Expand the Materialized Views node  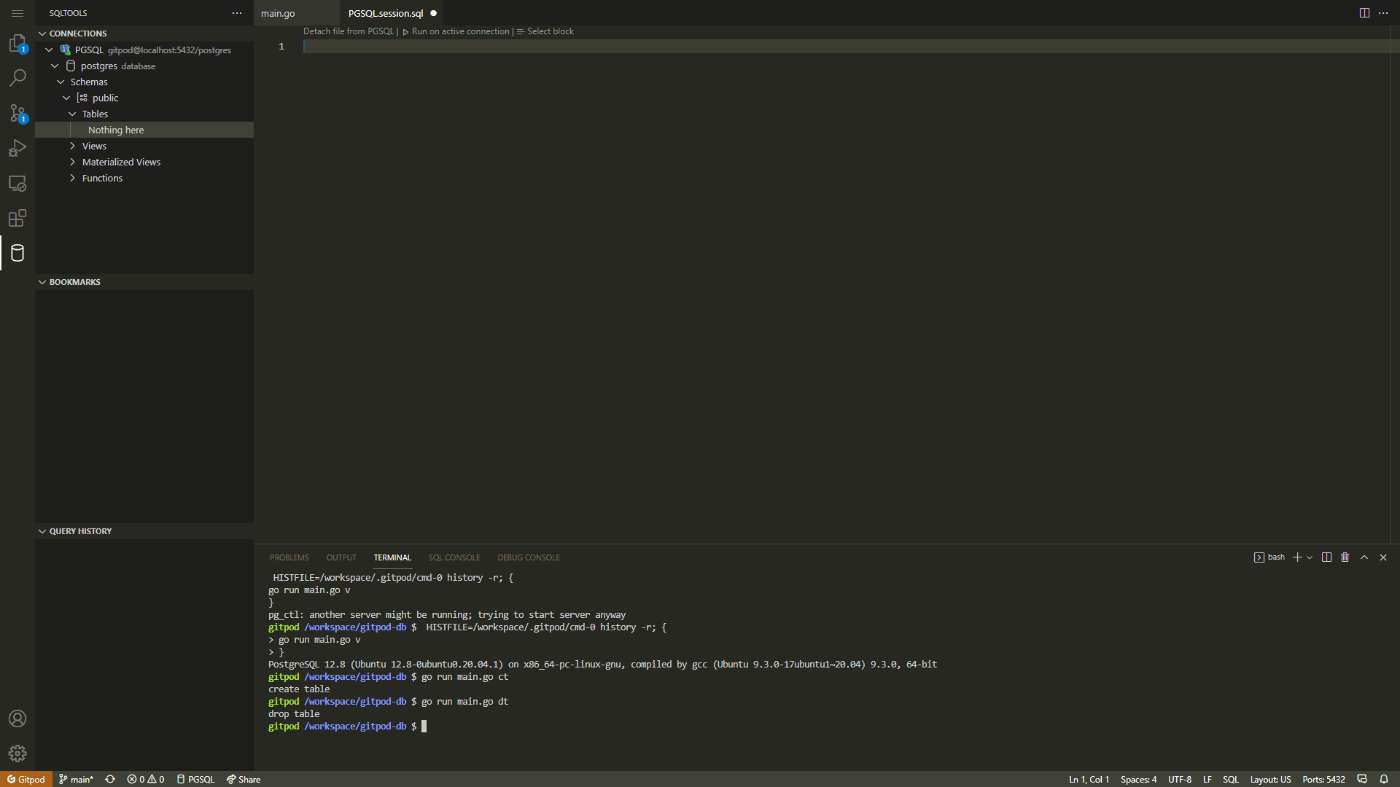[72, 162]
